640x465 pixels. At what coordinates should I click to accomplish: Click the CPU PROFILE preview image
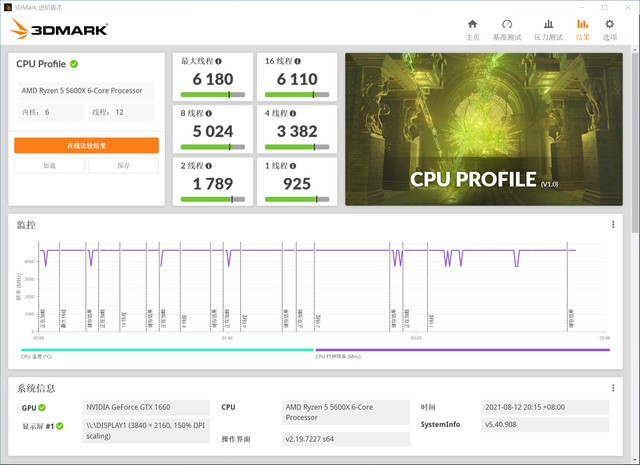tap(484, 129)
